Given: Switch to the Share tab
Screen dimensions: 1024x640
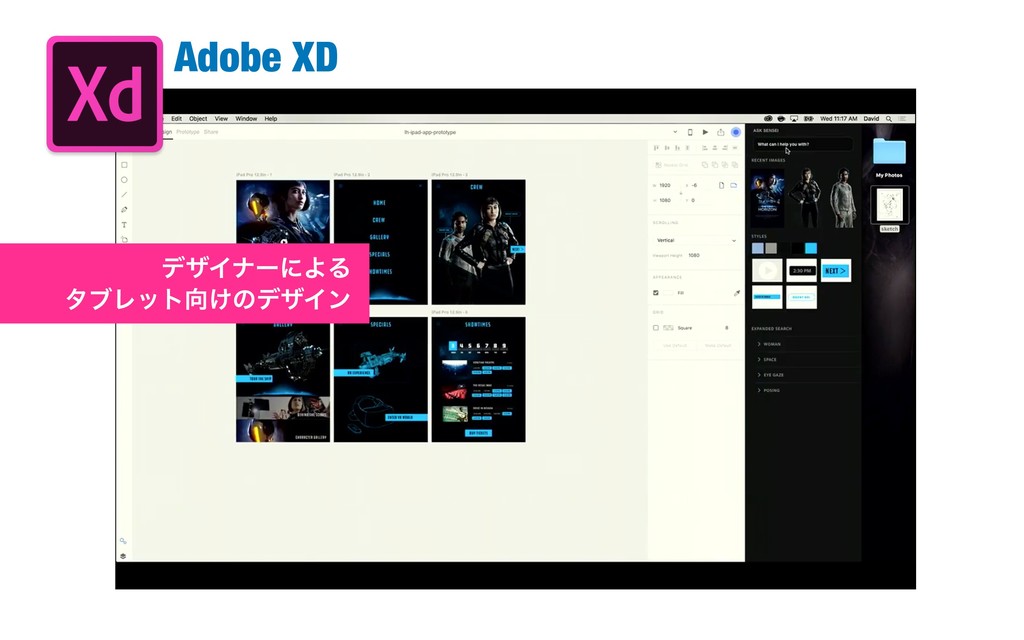Looking at the screenshot, I should [211, 132].
